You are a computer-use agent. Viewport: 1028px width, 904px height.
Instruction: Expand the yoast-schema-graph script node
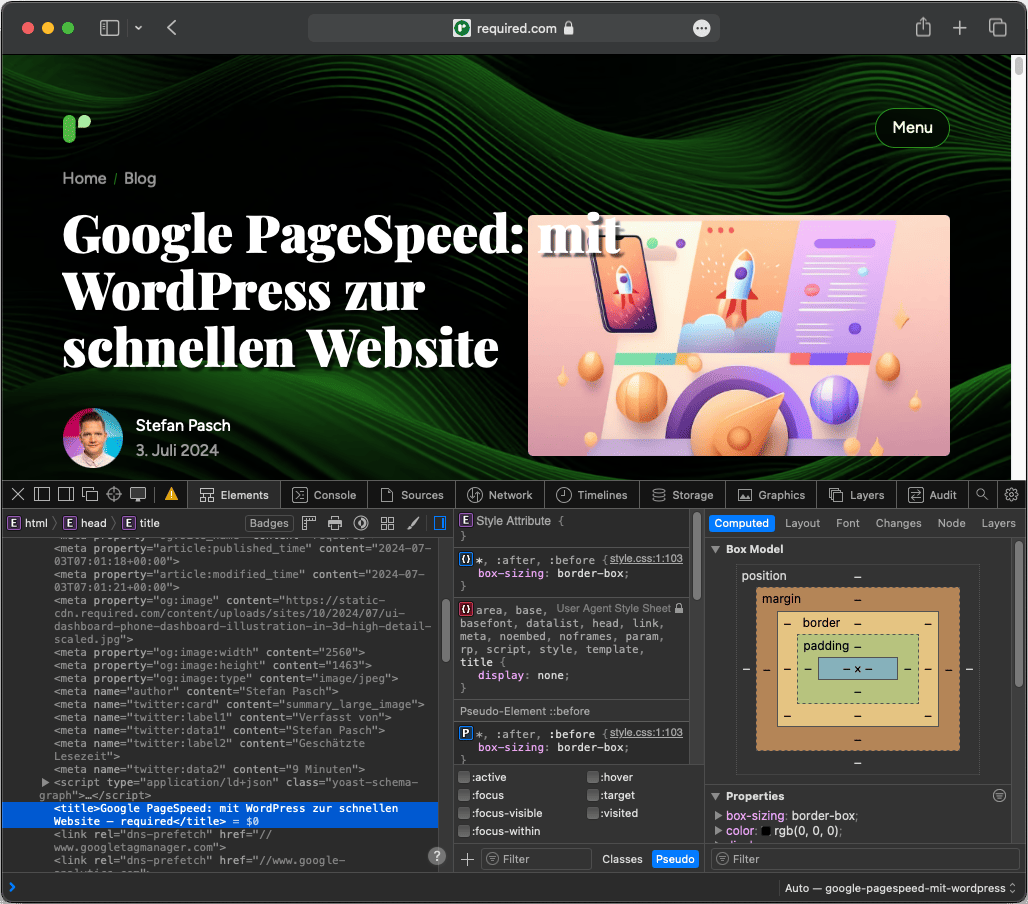[45, 781]
